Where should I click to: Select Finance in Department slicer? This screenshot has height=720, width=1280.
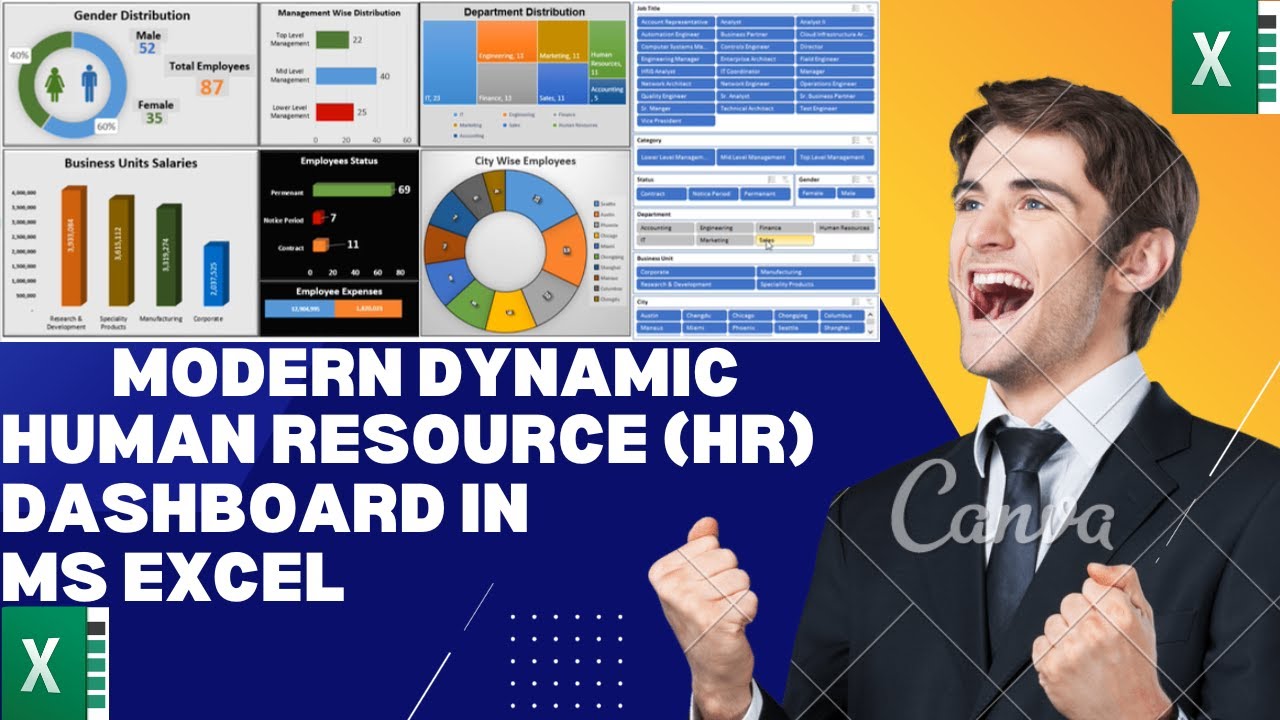tap(785, 228)
